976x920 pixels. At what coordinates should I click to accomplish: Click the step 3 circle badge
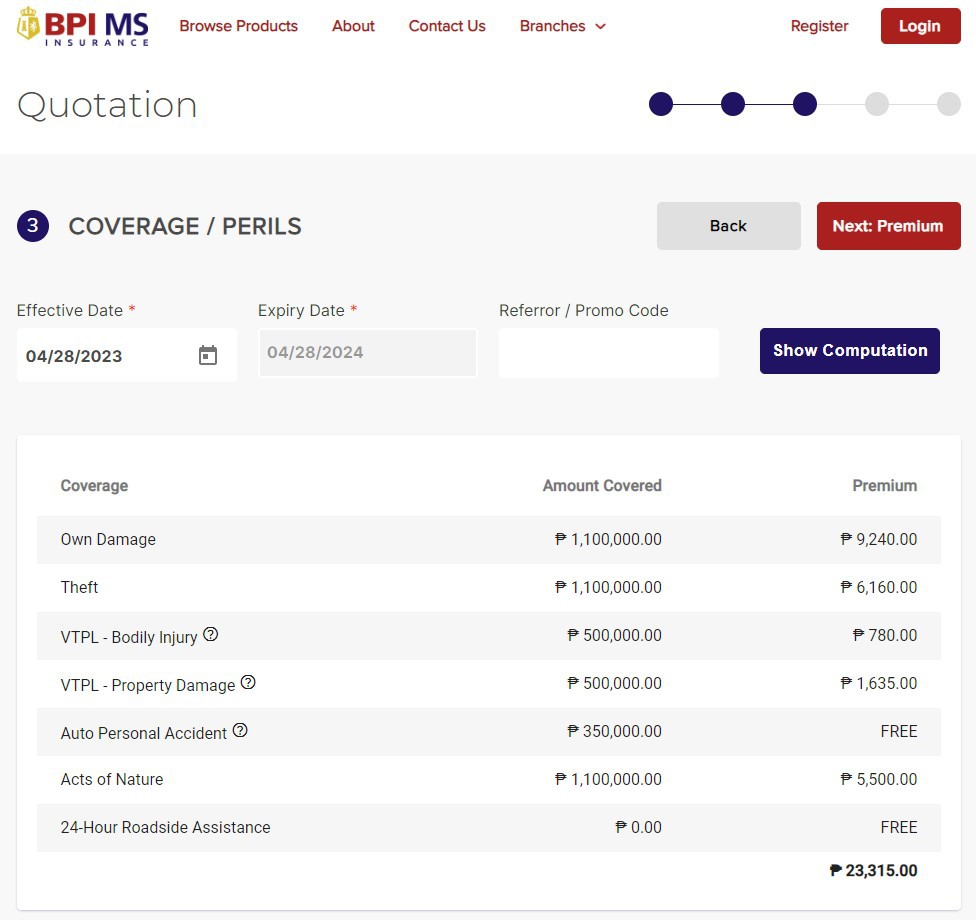32,226
